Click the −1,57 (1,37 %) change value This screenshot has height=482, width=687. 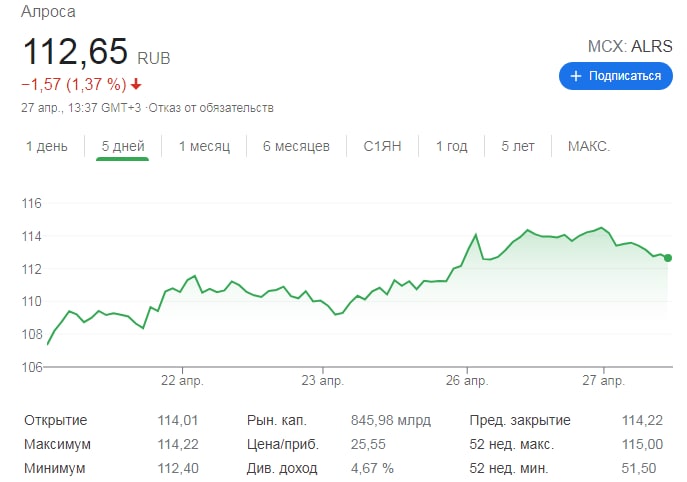[x=74, y=84]
